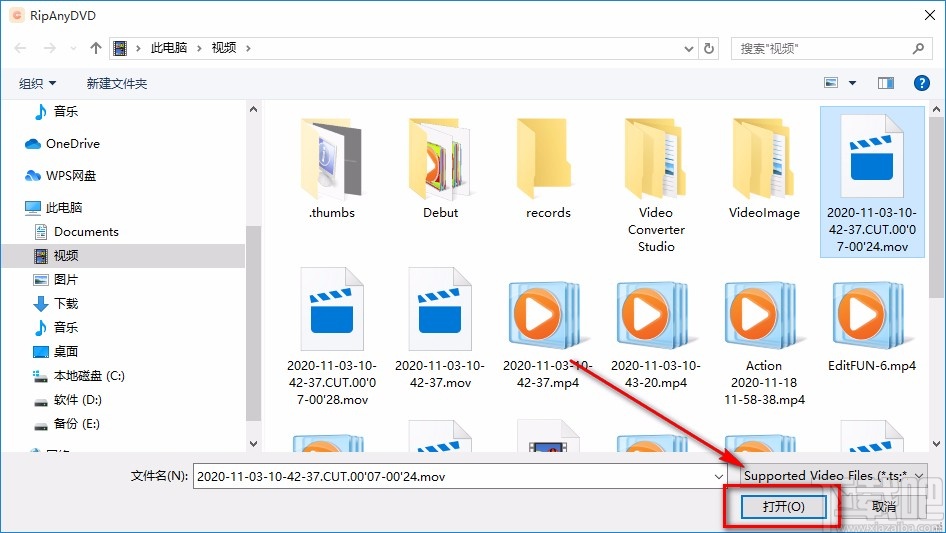Click the Back navigation arrow
The width and height of the screenshot is (946, 533).
point(20,48)
